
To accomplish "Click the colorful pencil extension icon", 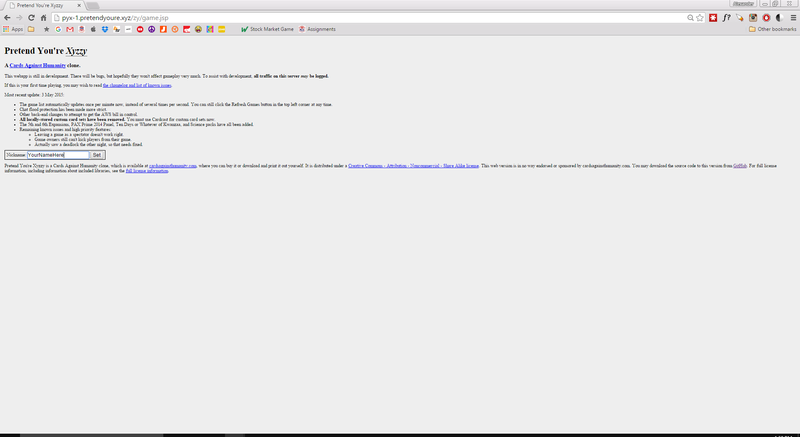I will click(740, 18).
